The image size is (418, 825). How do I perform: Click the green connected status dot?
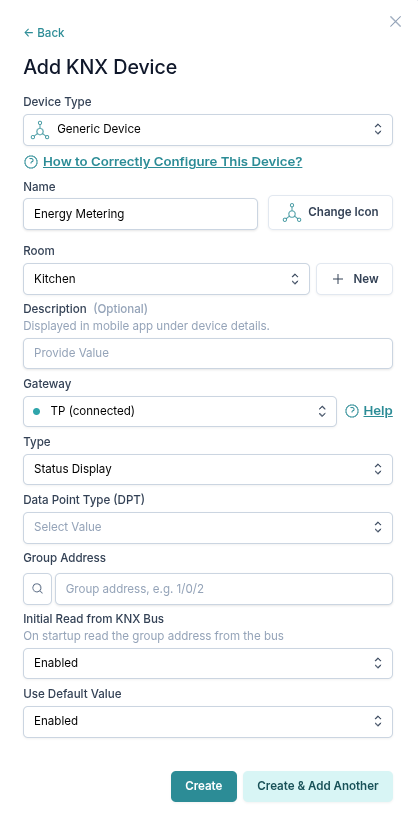click(x=36, y=411)
